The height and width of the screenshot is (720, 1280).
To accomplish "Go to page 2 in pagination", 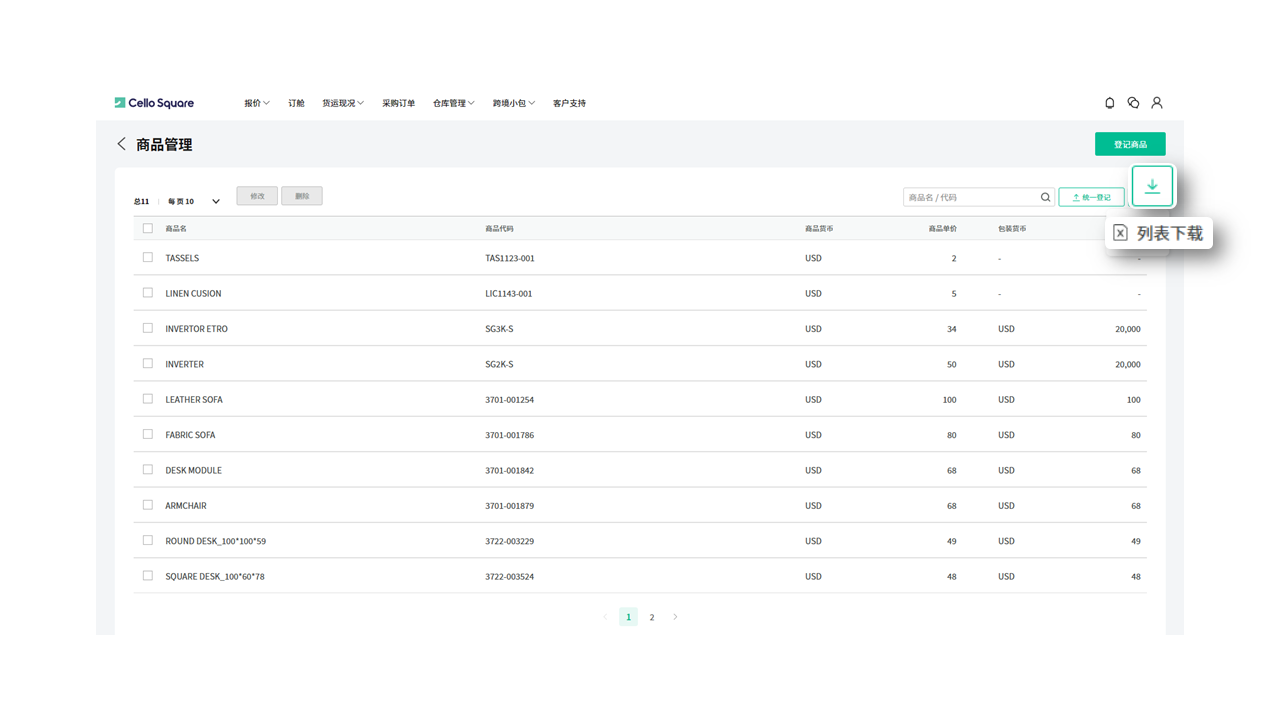I will [652, 617].
